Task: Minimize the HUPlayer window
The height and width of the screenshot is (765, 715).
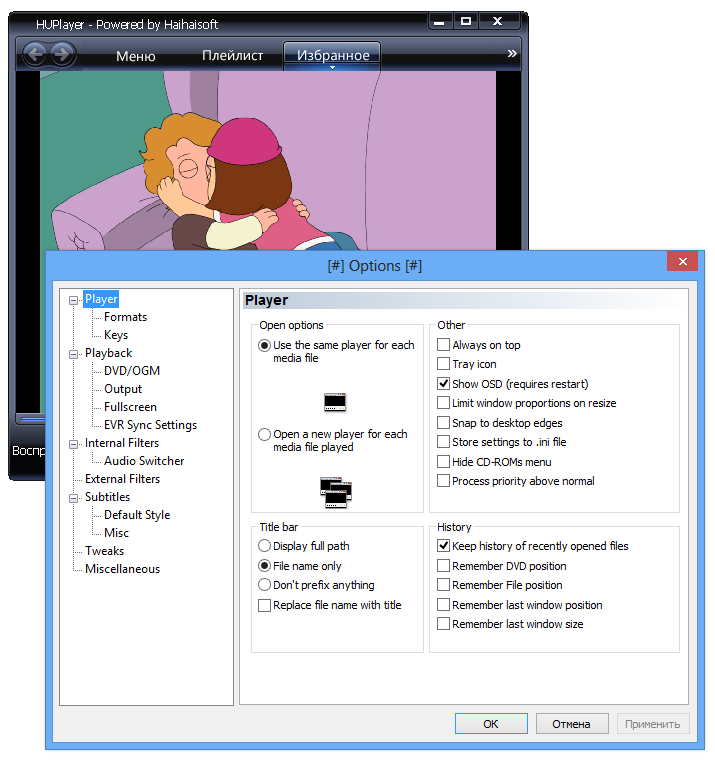Action: coord(439,21)
